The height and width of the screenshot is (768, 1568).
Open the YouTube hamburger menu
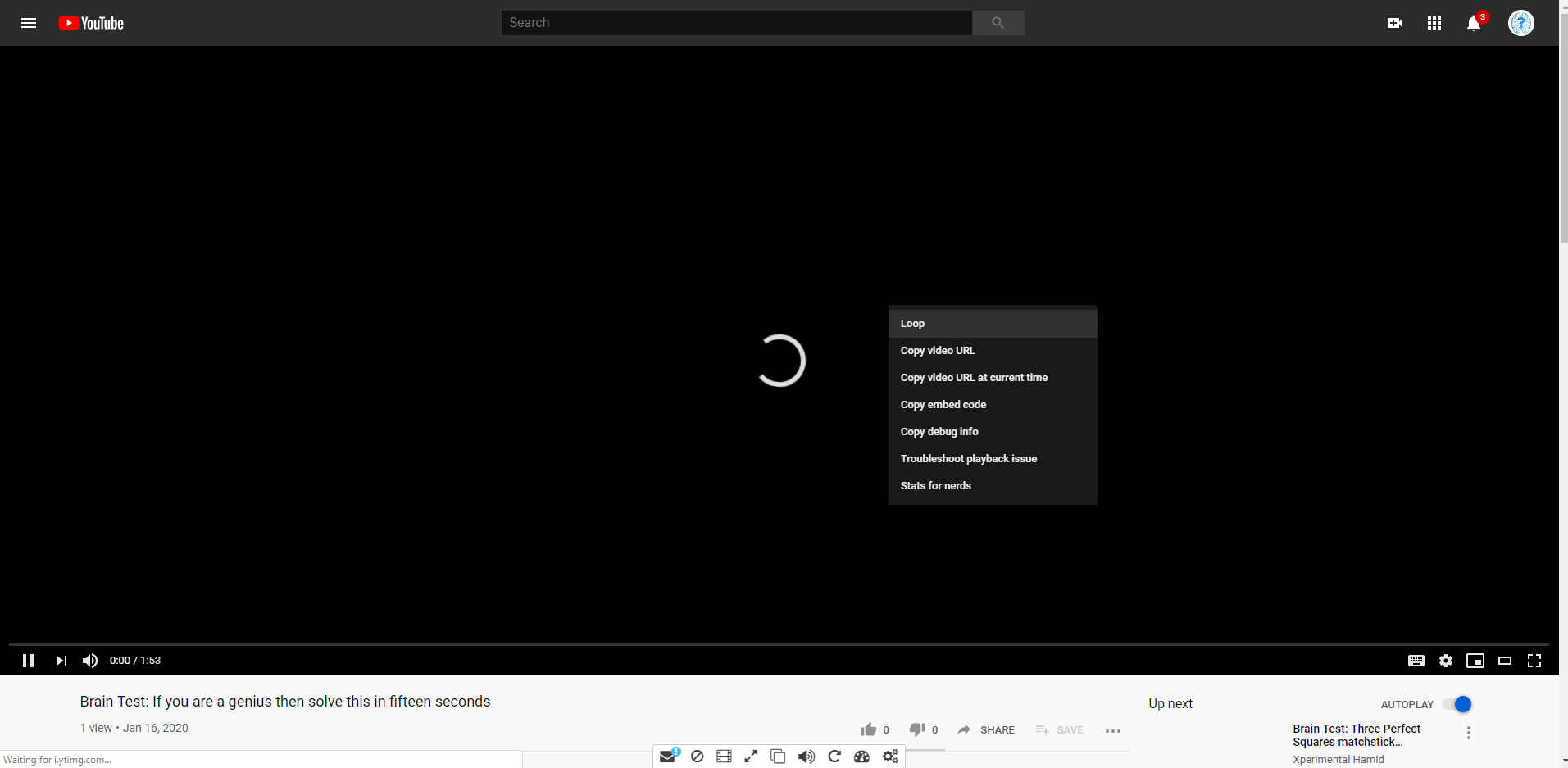point(29,23)
